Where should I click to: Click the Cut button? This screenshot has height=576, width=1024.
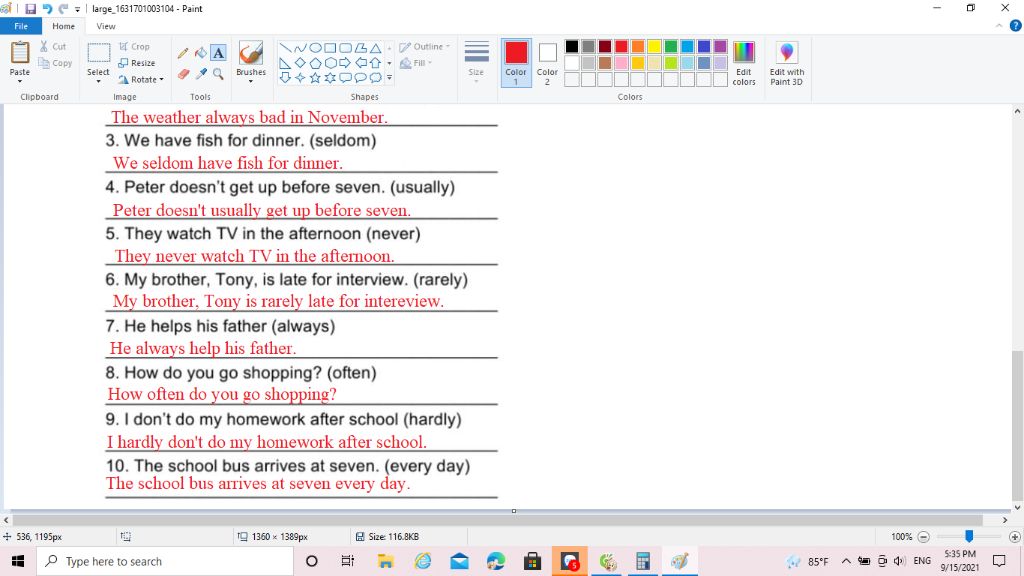[x=53, y=46]
